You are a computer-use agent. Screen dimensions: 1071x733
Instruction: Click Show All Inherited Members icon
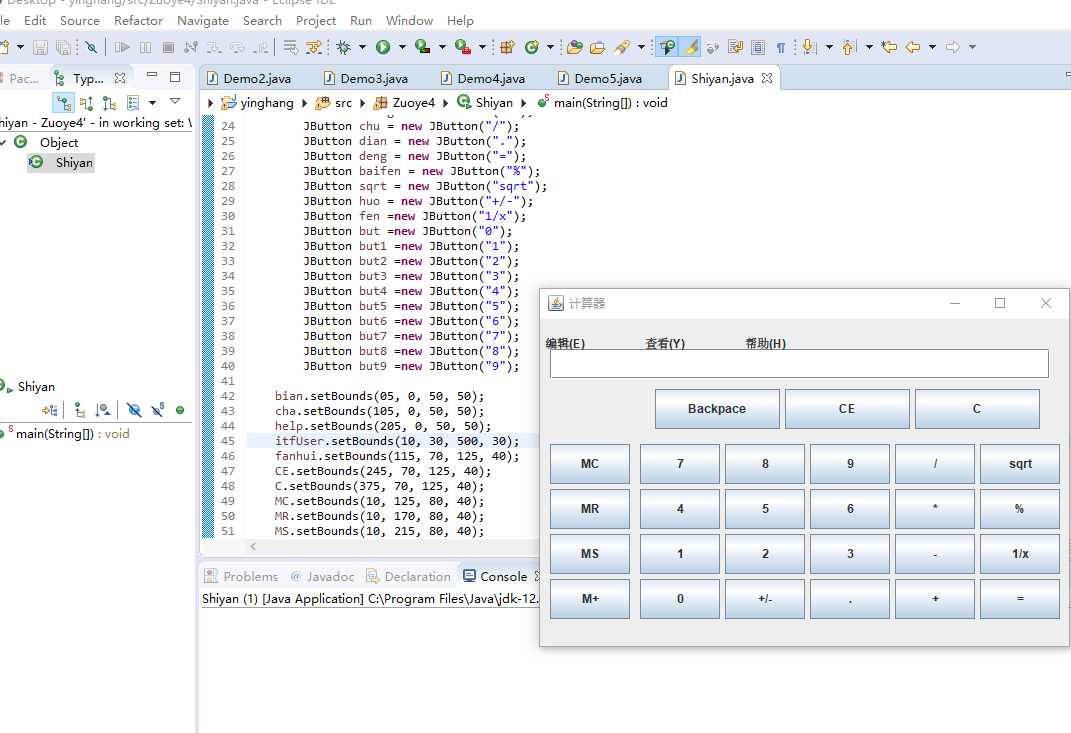80,411
